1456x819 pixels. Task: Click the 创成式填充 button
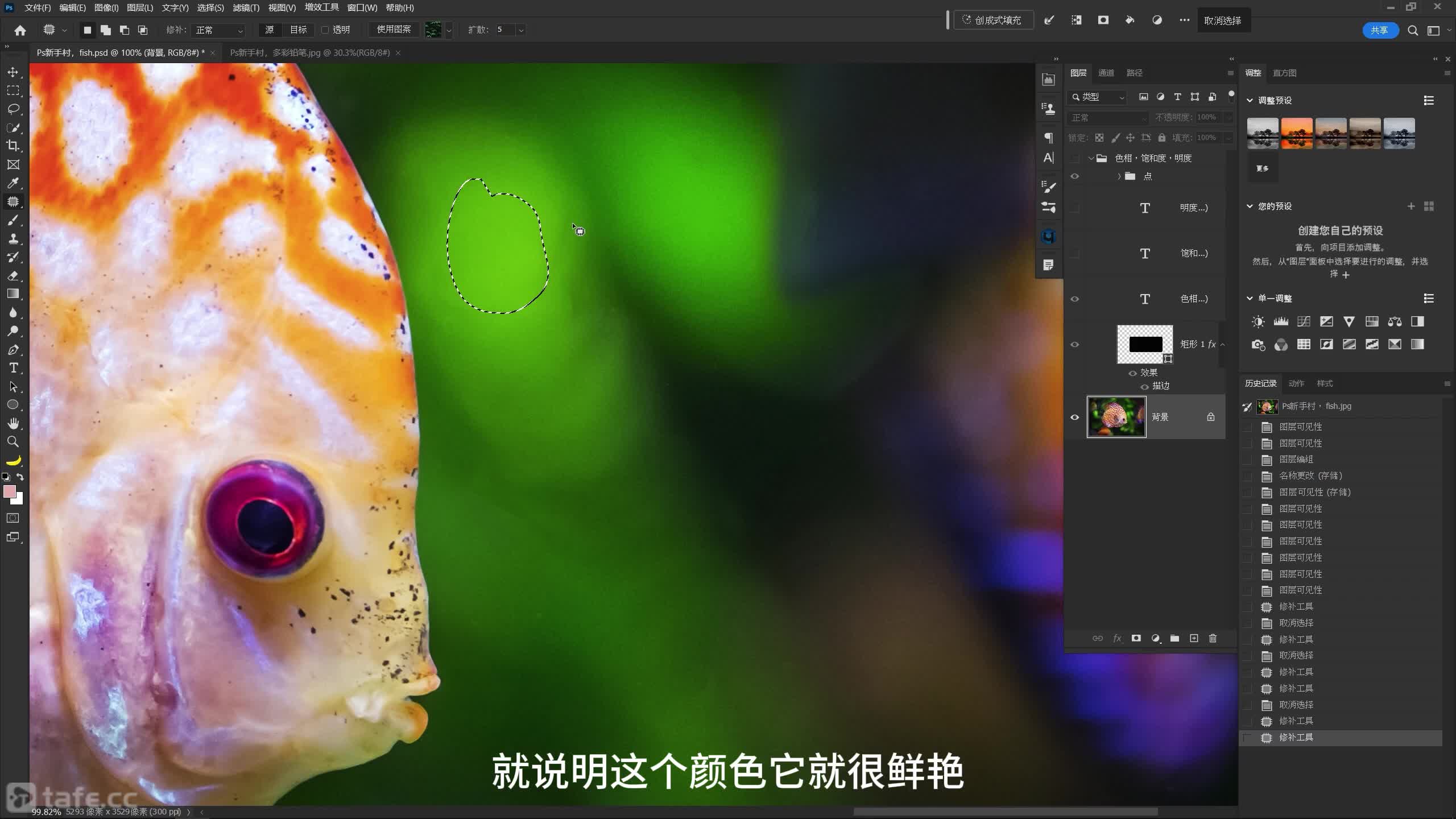pos(992,20)
